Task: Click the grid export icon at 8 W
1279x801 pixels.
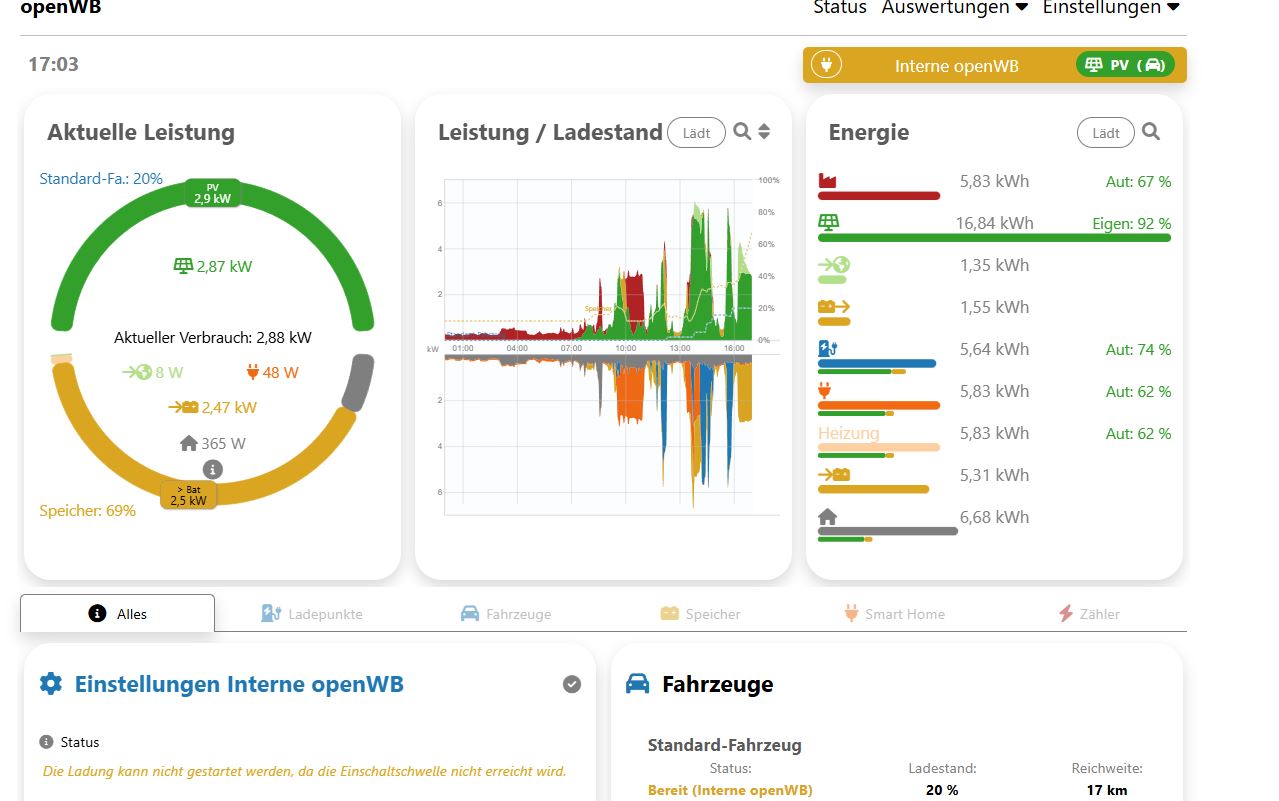Action: [137, 372]
